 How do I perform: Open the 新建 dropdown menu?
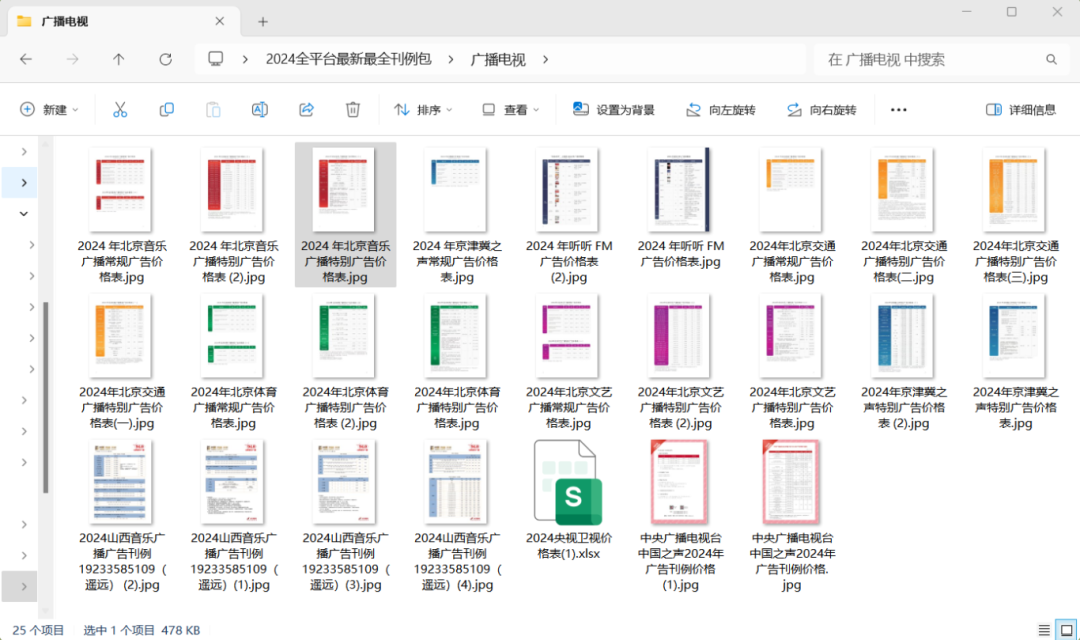pos(49,110)
